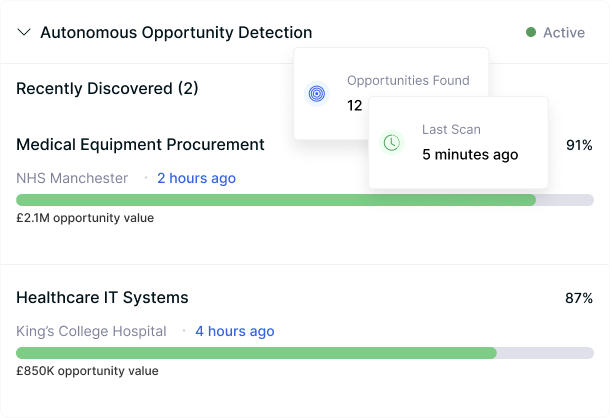
Task: Click the Last Scan card label
Action: point(451,130)
